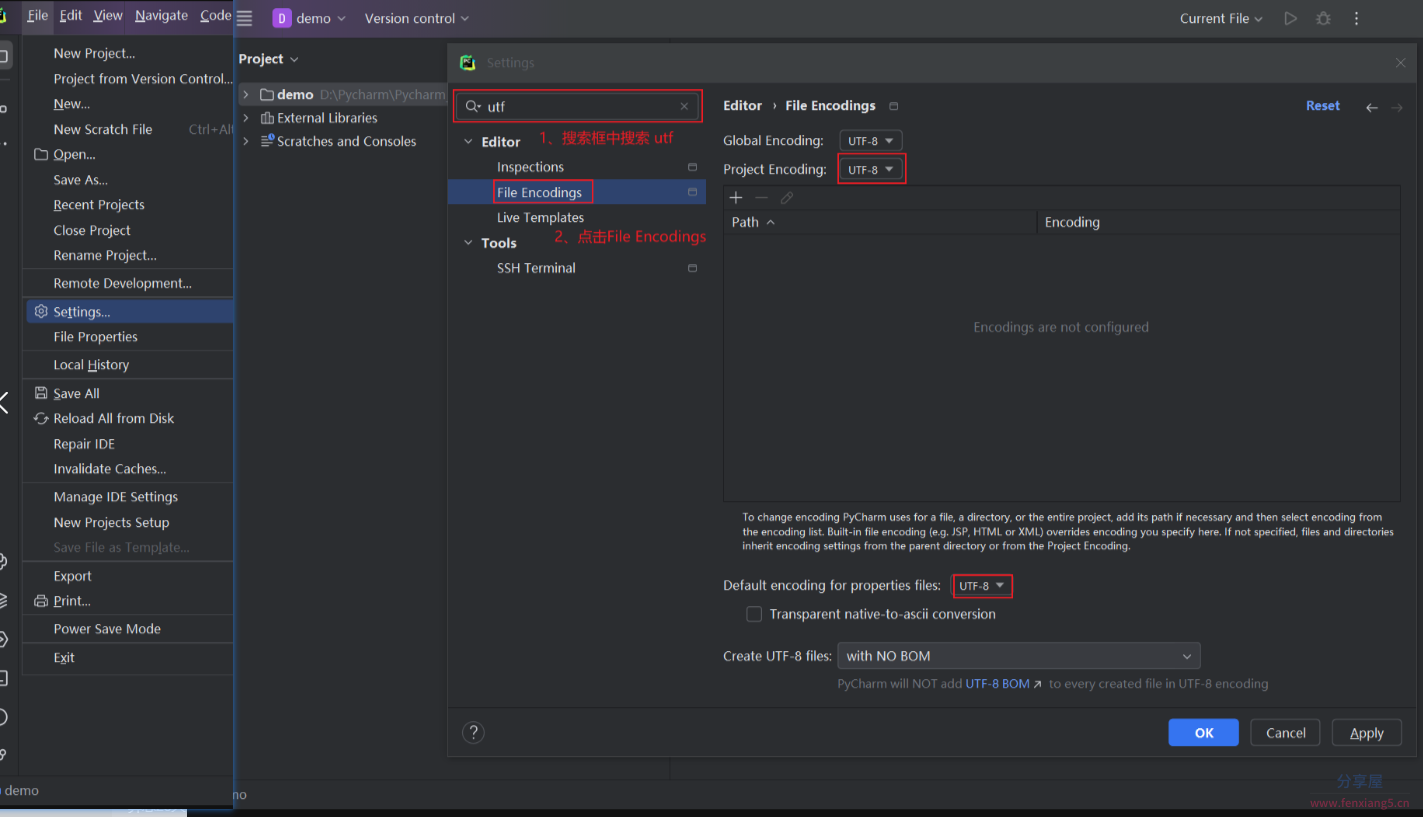Open help with the question mark
1423x817 pixels.
[x=473, y=732]
